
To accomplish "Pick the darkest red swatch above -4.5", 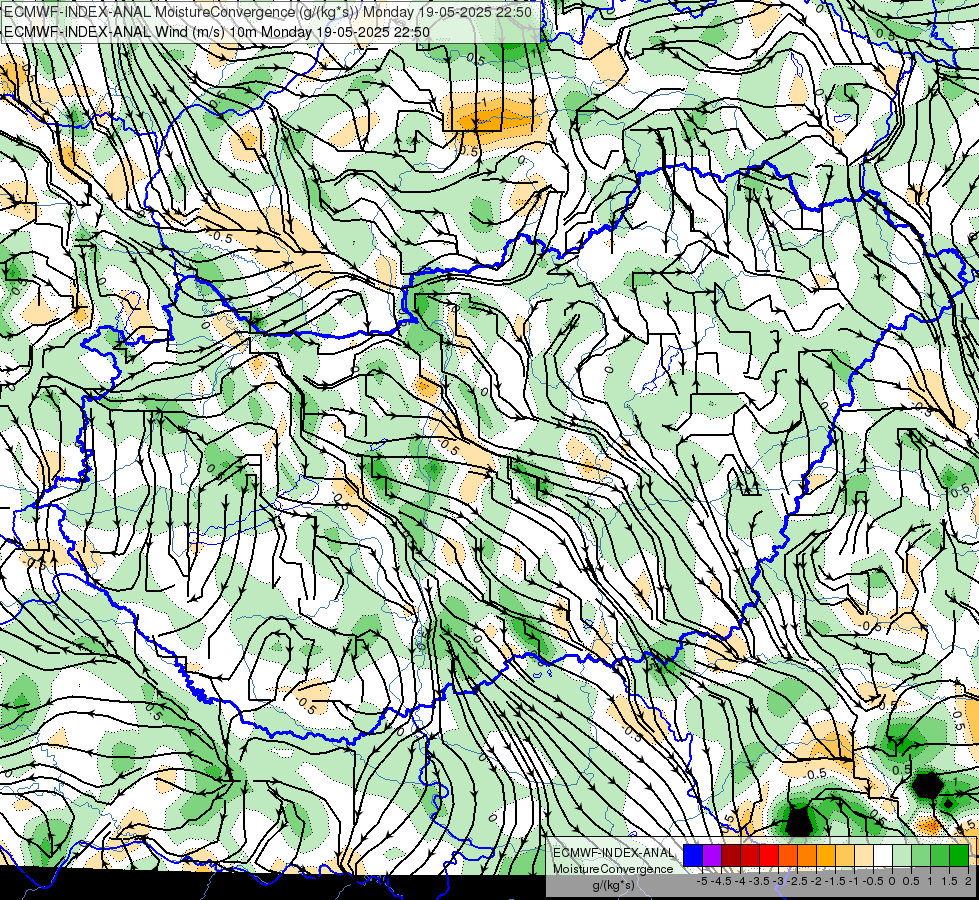I will [x=731, y=855].
